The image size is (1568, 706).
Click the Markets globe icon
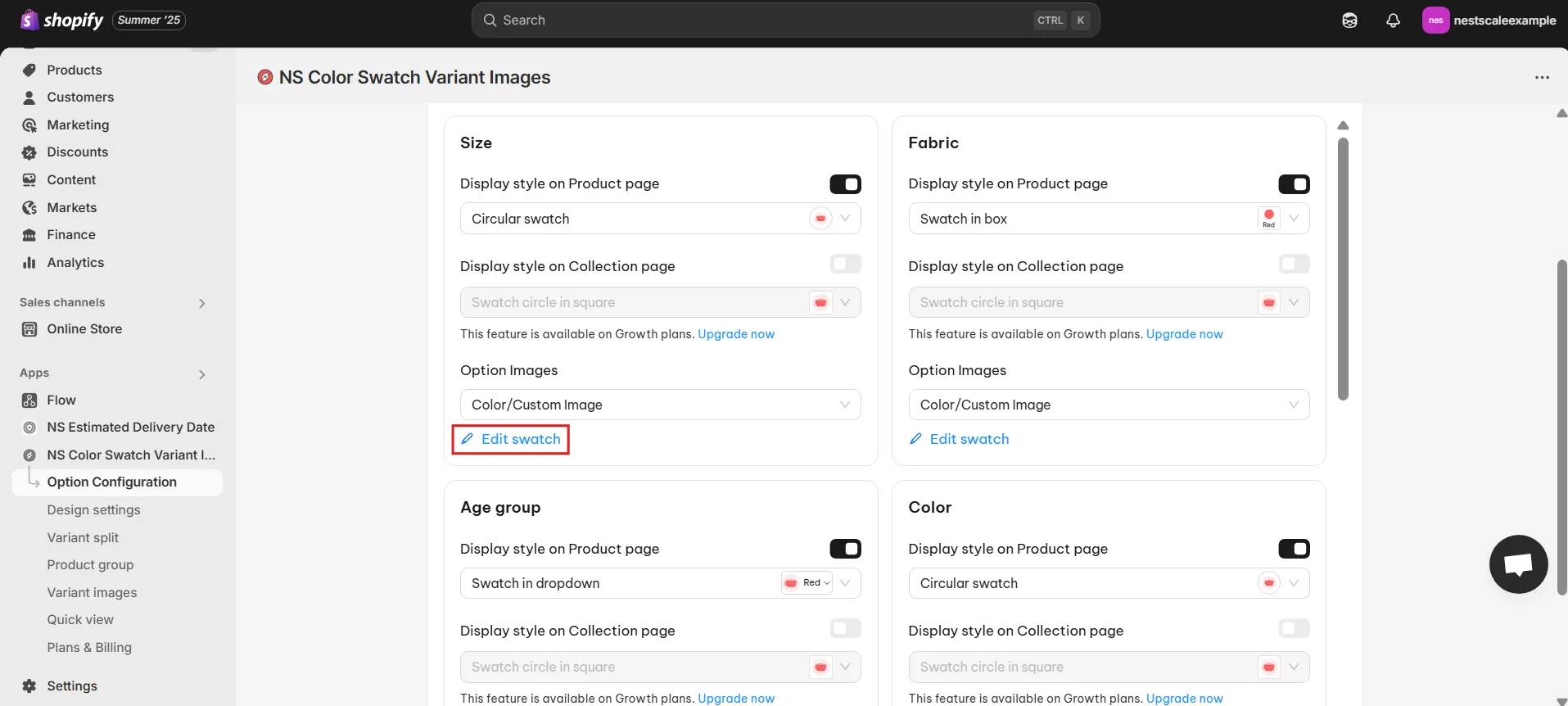[29, 207]
